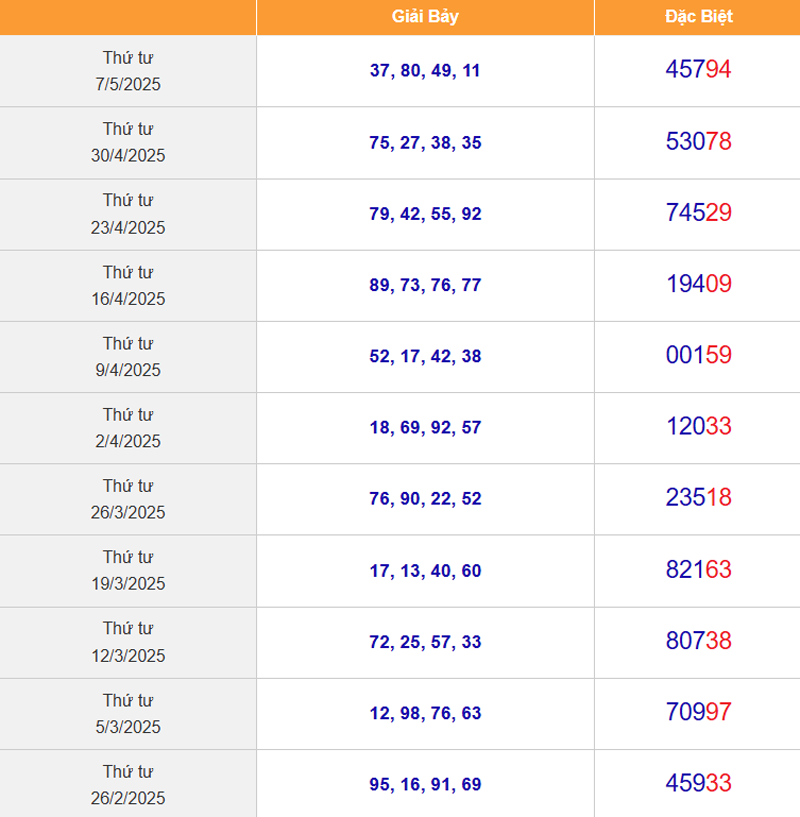The height and width of the screenshot is (817, 800).
Task: Click the Giải Bảy column header
Action: 425,17
